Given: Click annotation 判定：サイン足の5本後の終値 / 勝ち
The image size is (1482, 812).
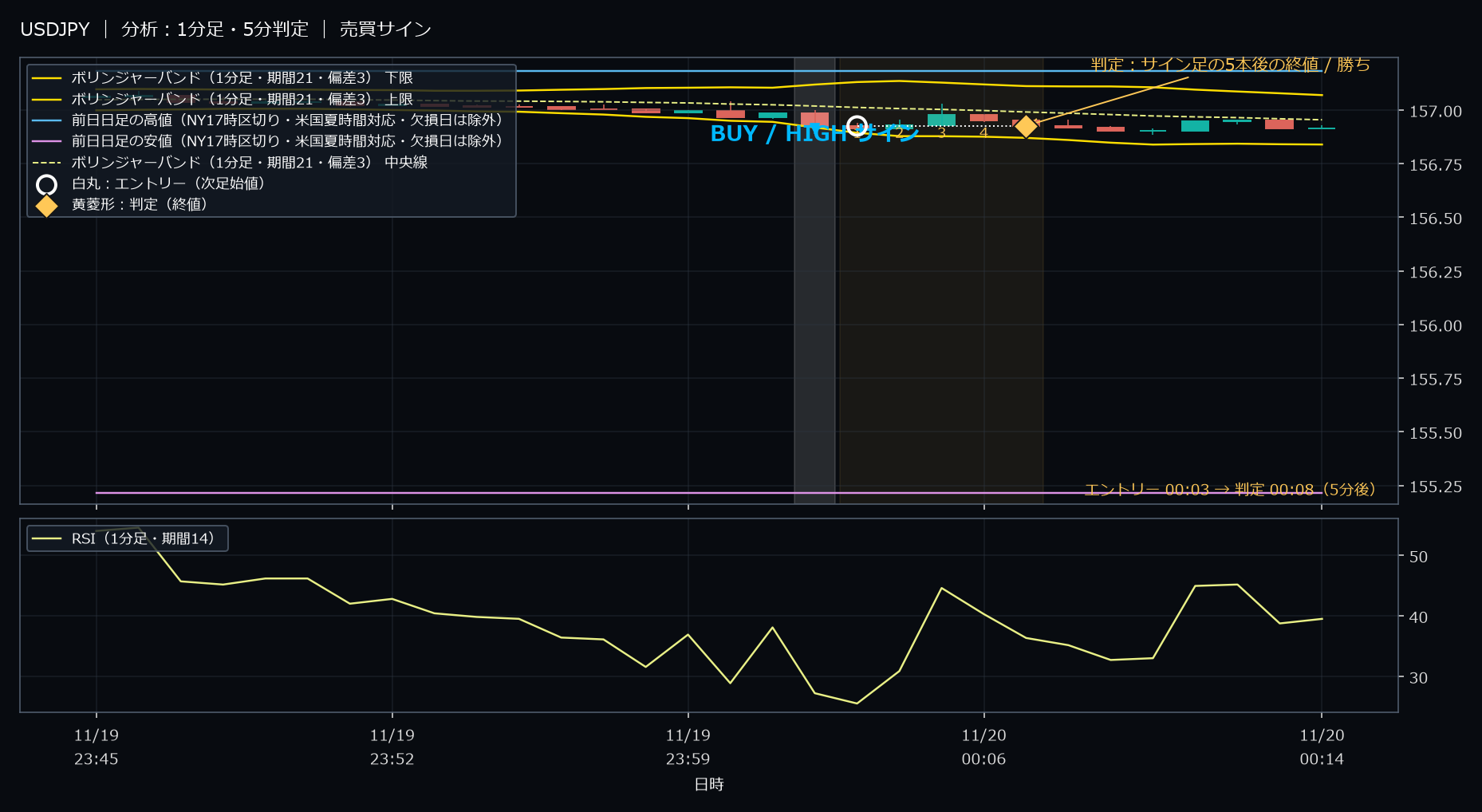Looking at the screenshot, I should [1231, 65].
